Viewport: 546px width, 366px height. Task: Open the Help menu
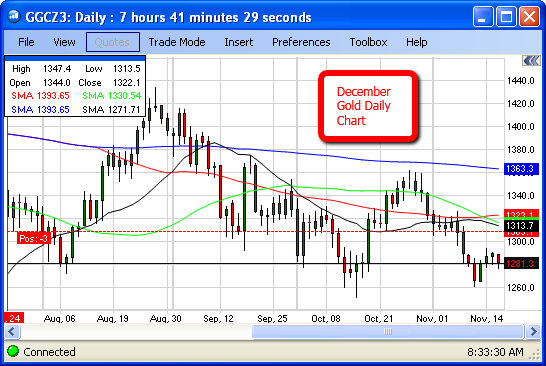tap(416, 42)
